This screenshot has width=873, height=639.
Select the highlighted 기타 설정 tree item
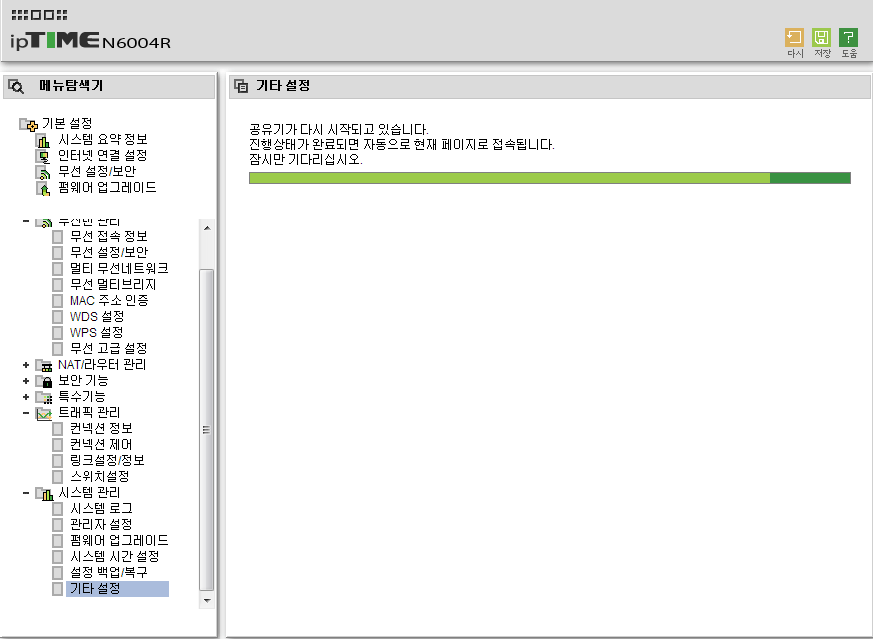tap(117, 589)
